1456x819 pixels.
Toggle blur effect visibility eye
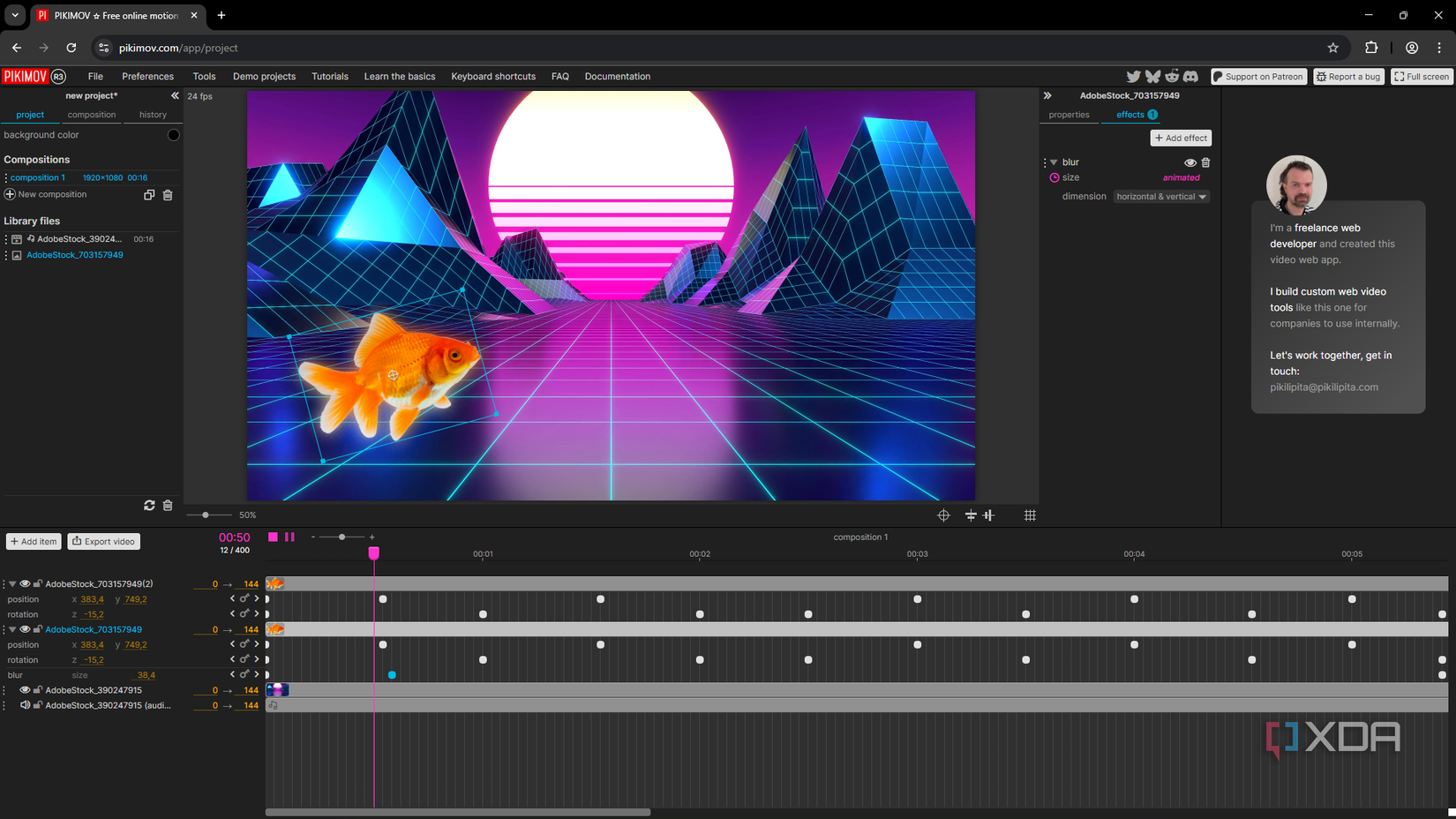1190,162
